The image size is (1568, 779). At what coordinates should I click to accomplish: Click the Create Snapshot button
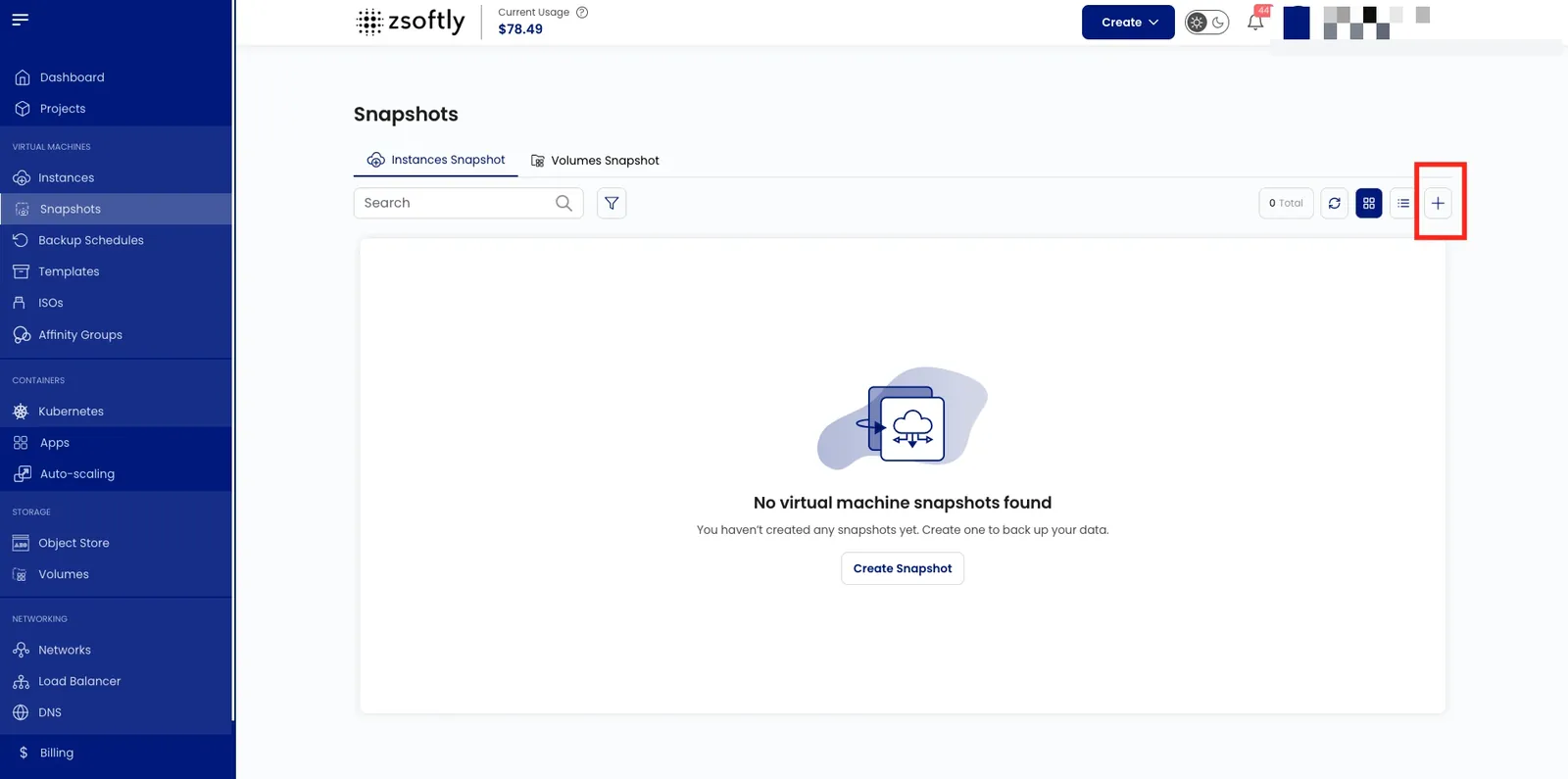click(x=903, y=568)
